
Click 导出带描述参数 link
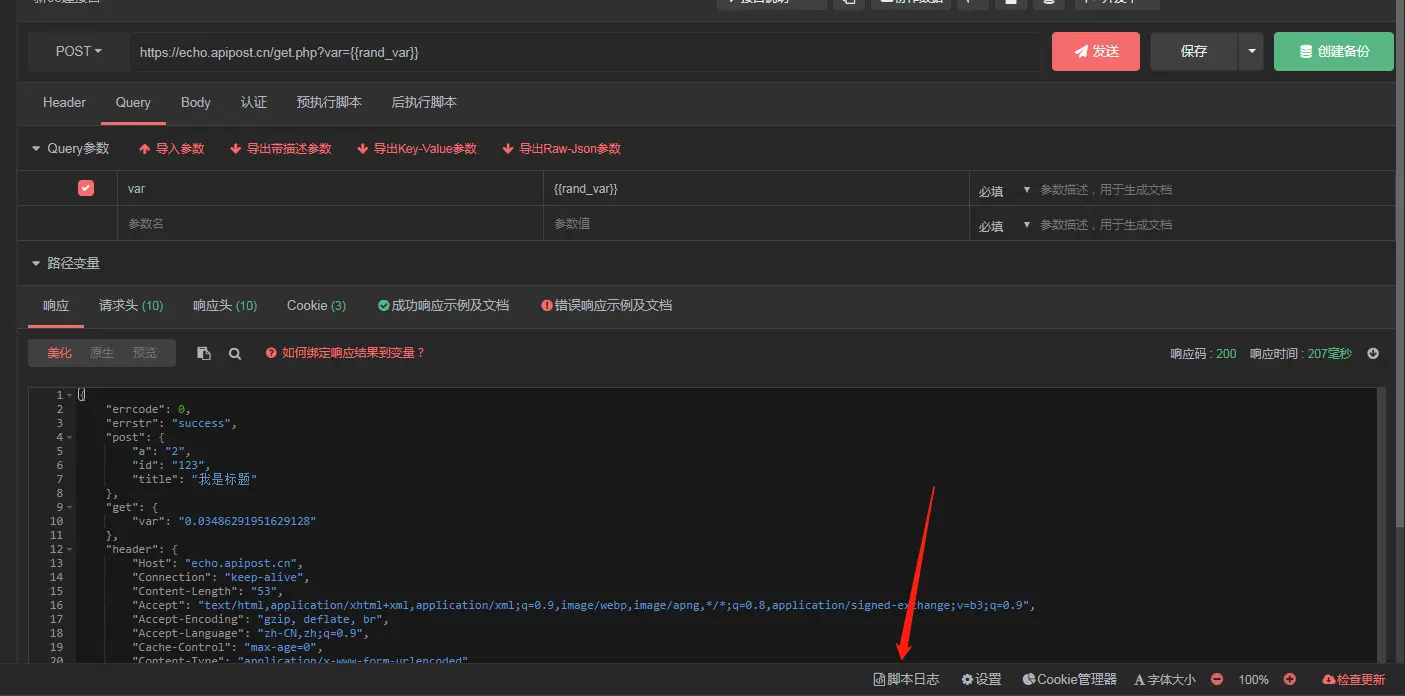[281, 148]
